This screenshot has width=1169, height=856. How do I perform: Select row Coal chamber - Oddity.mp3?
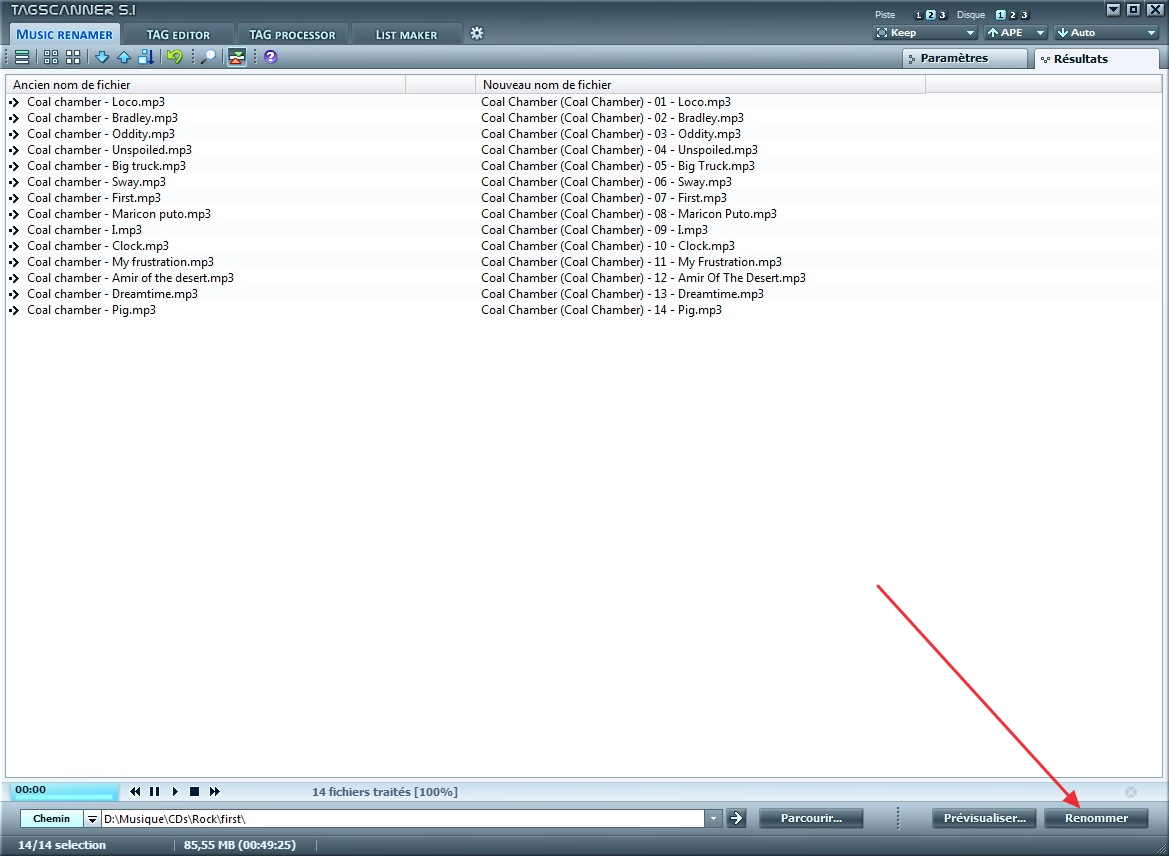tap(101, 134)
